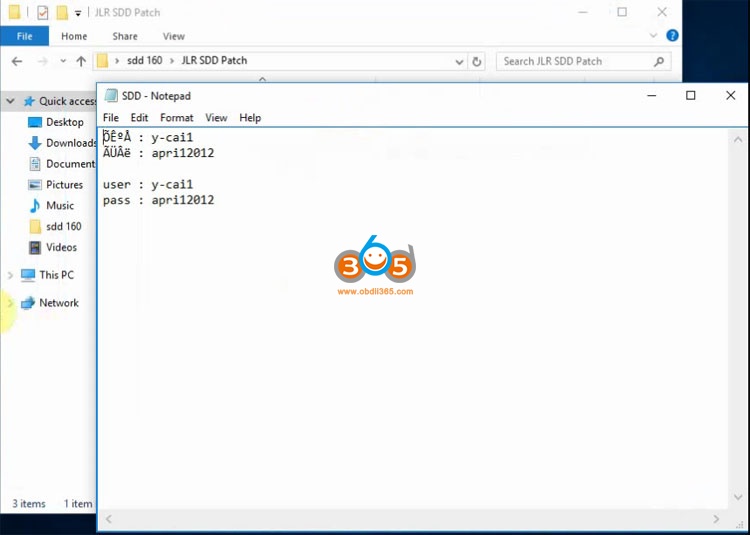Open Notepad Edit menu
The height and width of the screenshot is (535, 750).
(139, 118)
